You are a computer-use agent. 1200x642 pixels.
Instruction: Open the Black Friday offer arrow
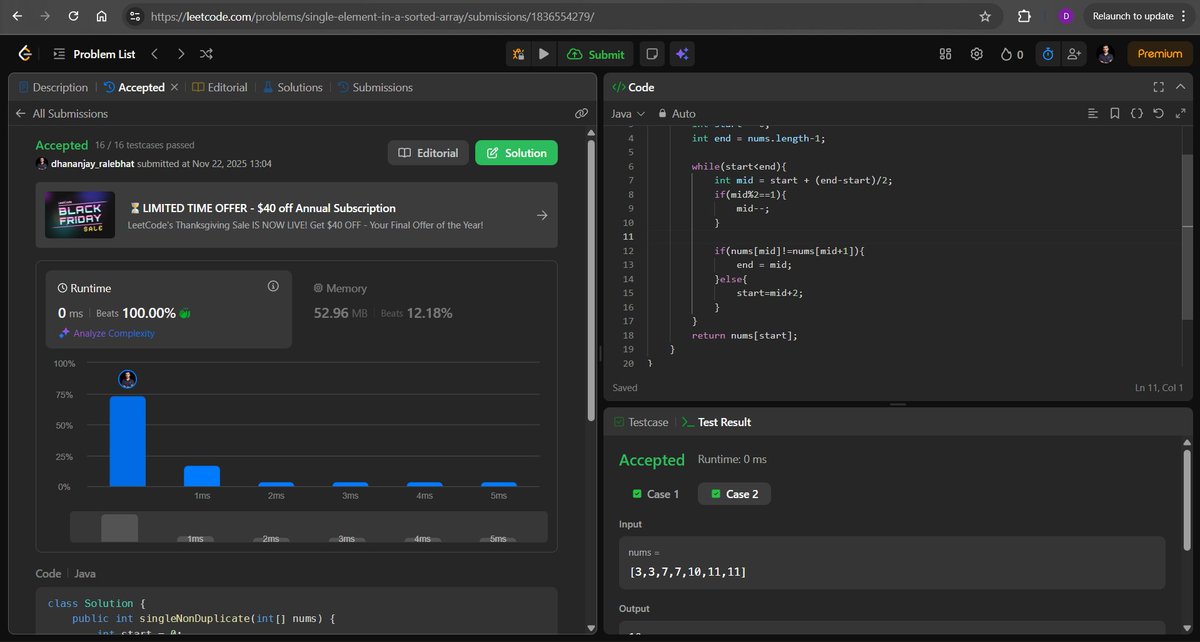pyautogui.click(x=541, y=215)
